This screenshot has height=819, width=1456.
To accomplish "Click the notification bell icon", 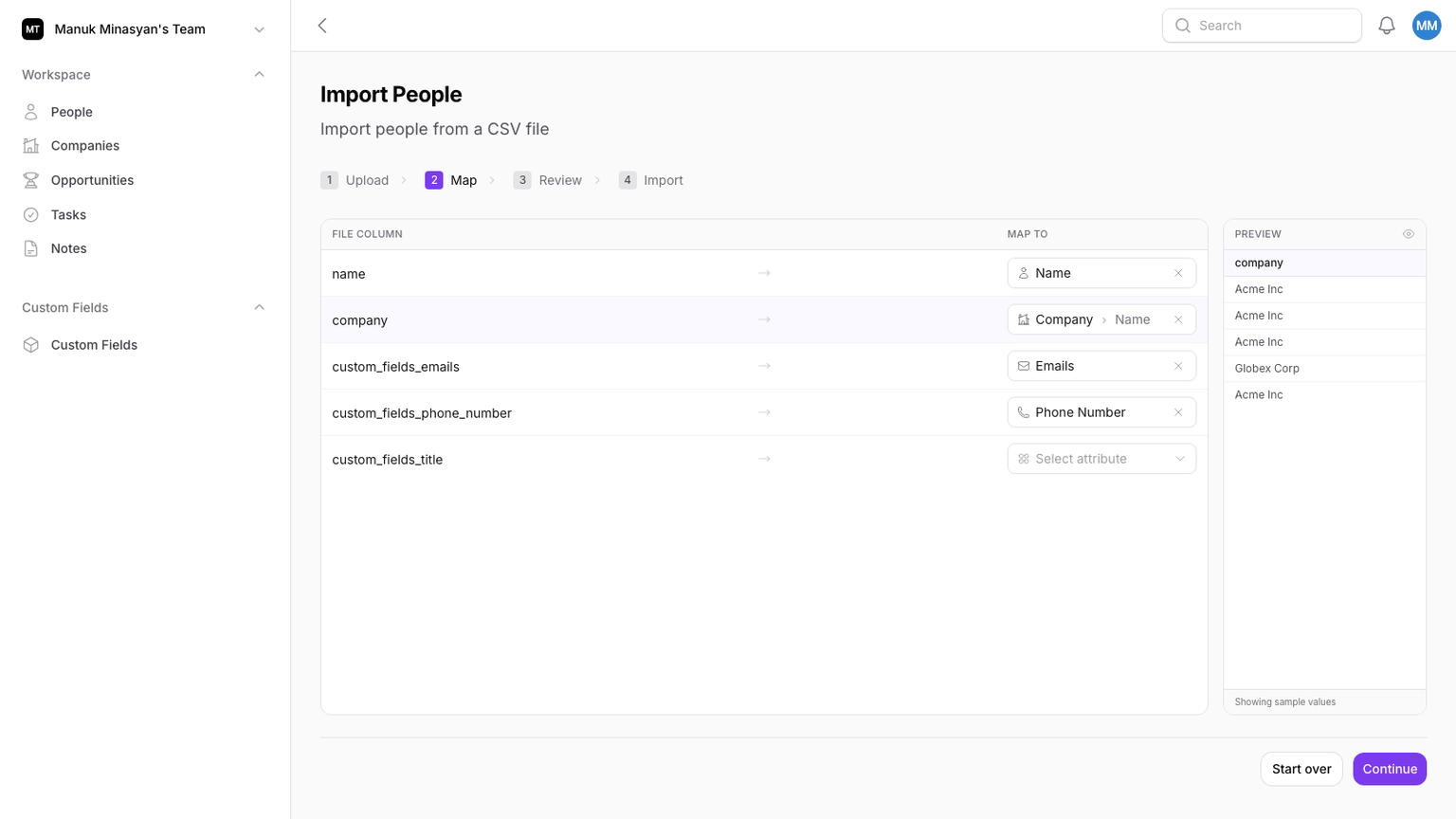I will 1386,25.
